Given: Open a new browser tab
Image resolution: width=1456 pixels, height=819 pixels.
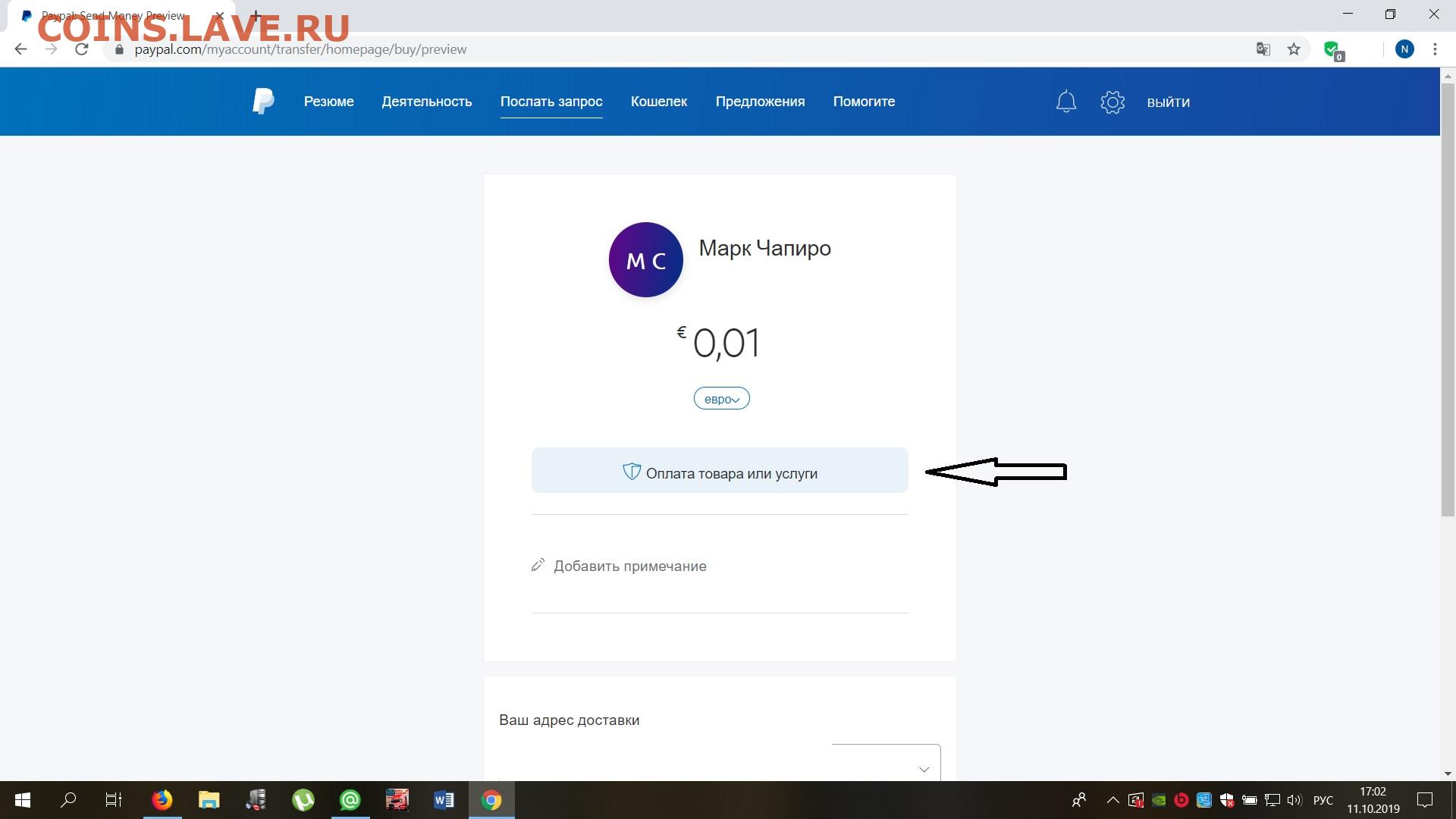Looking at the screenshot, I should click(x=256, y=15).
